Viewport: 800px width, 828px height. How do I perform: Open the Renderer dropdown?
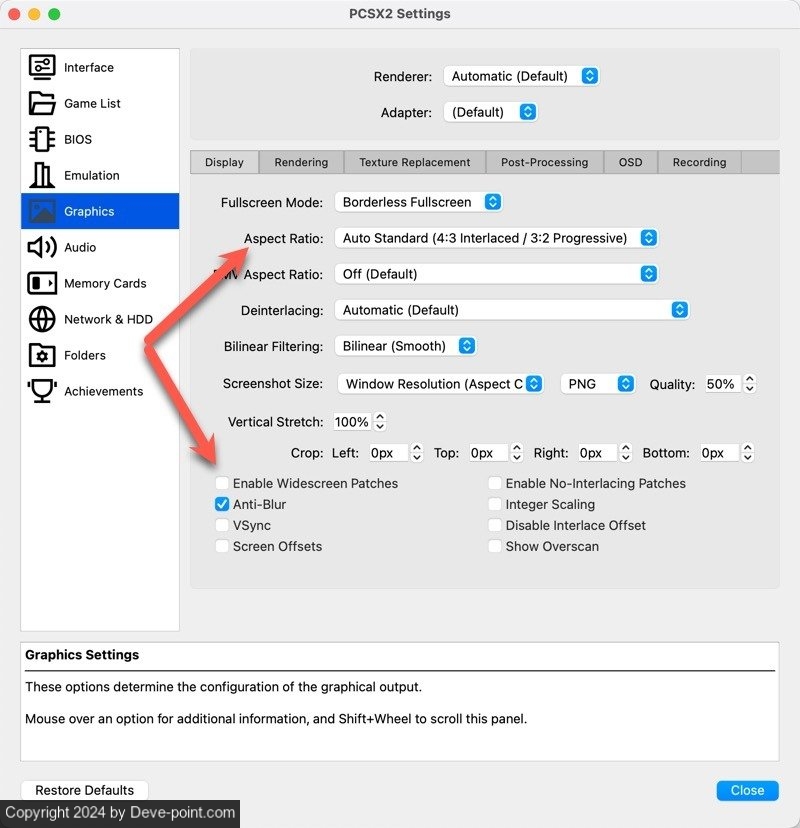point(521,76)
